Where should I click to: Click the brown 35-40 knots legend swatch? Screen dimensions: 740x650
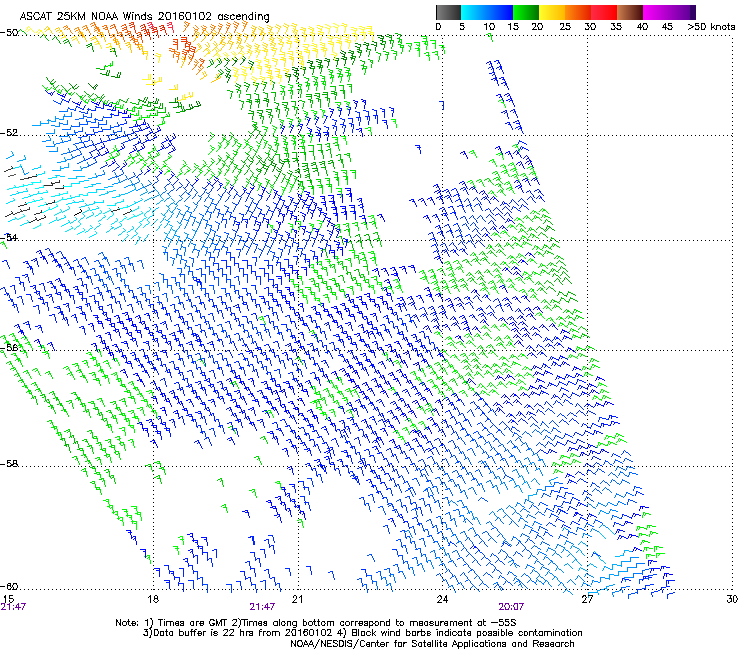click(x=630, y=12)
